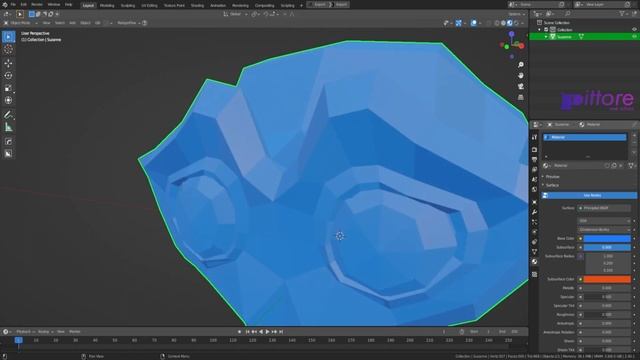The image size is (640, 360).
Task: Open the Object Data properties tab
Action: click(534, 252)
